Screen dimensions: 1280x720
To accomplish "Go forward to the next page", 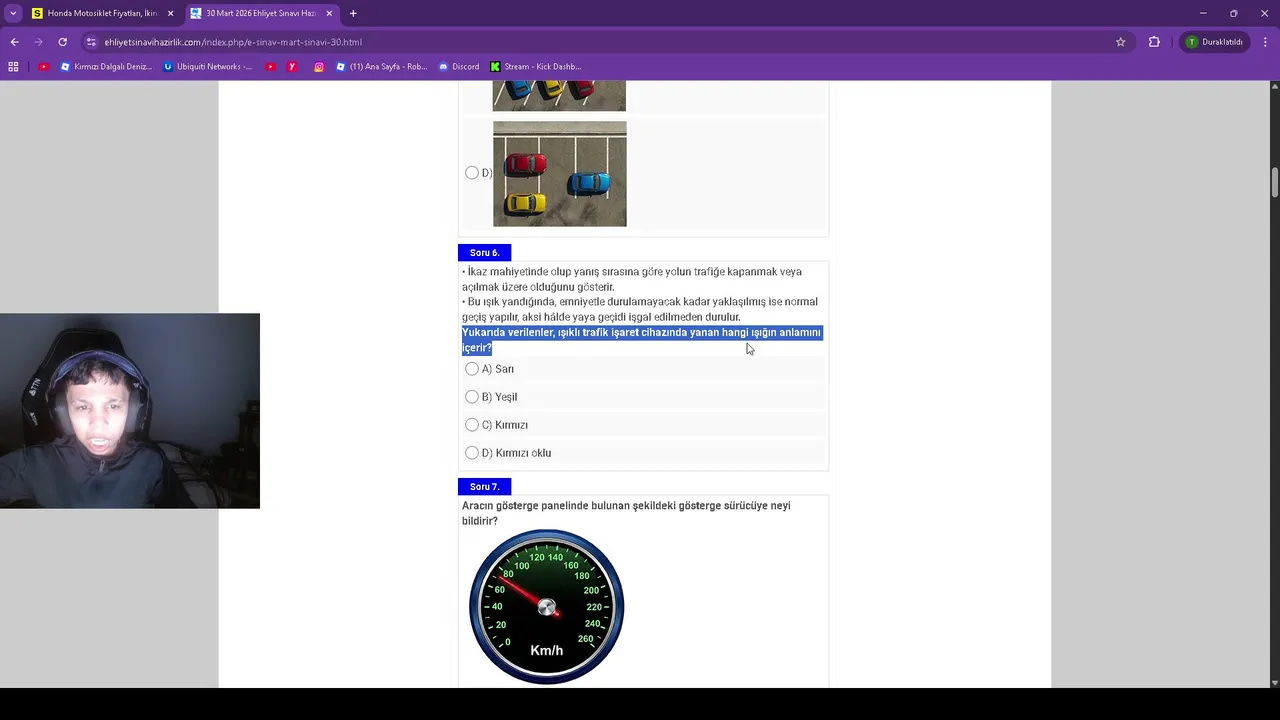I will point(38,42).
